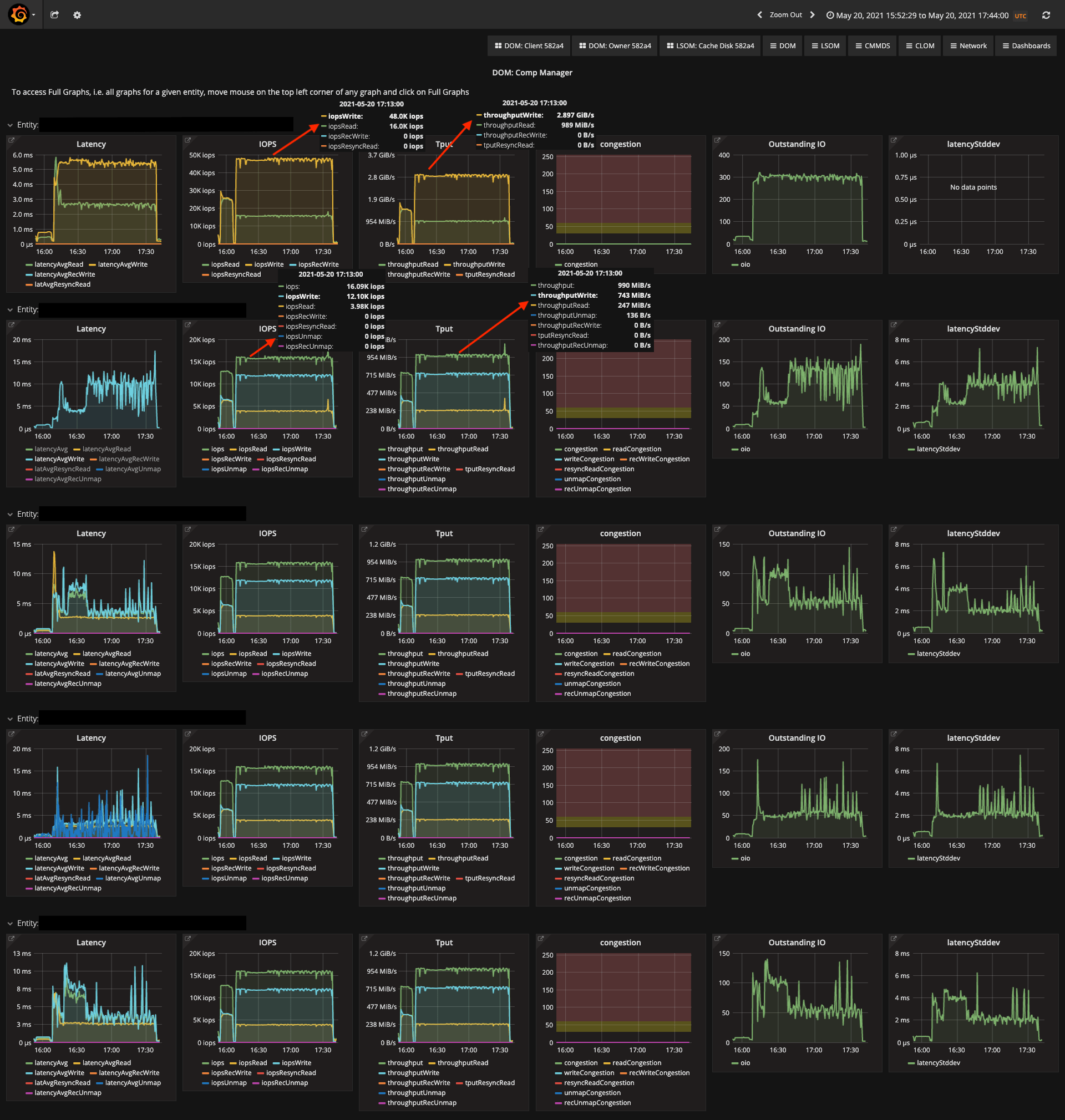Open the first Latency panel link icon

tap(11, 140)
